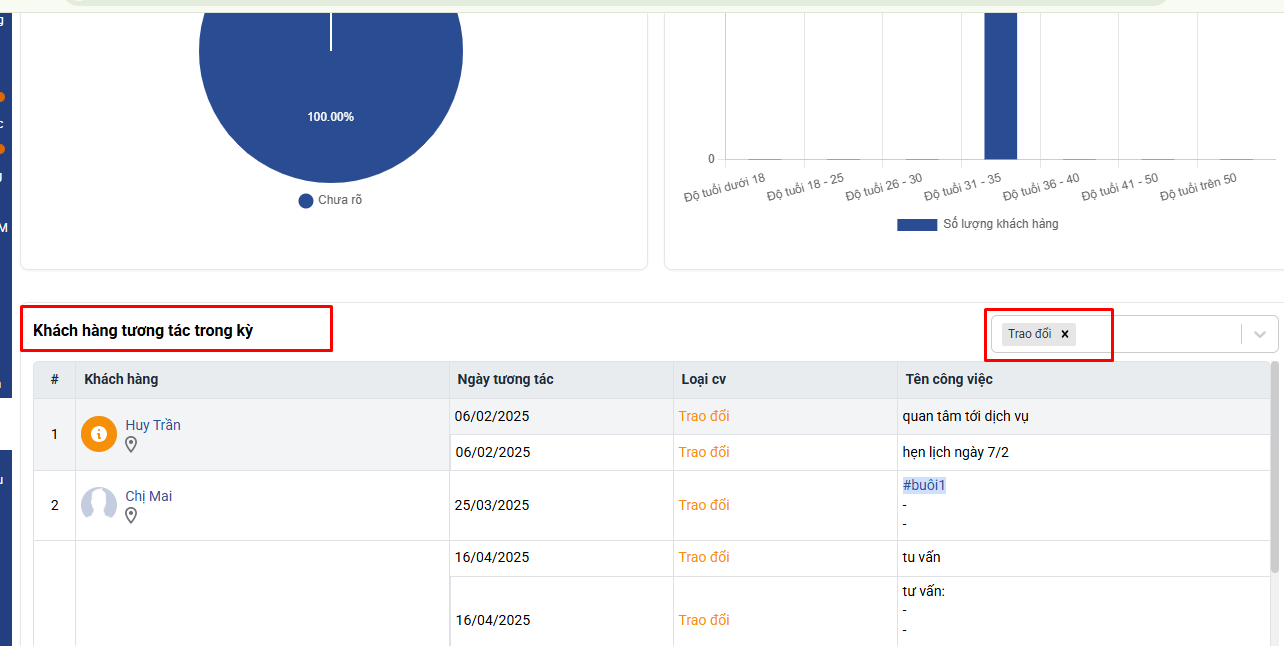Toggle the "Số lượng khách hàng" legend item

tap(978, 224)
